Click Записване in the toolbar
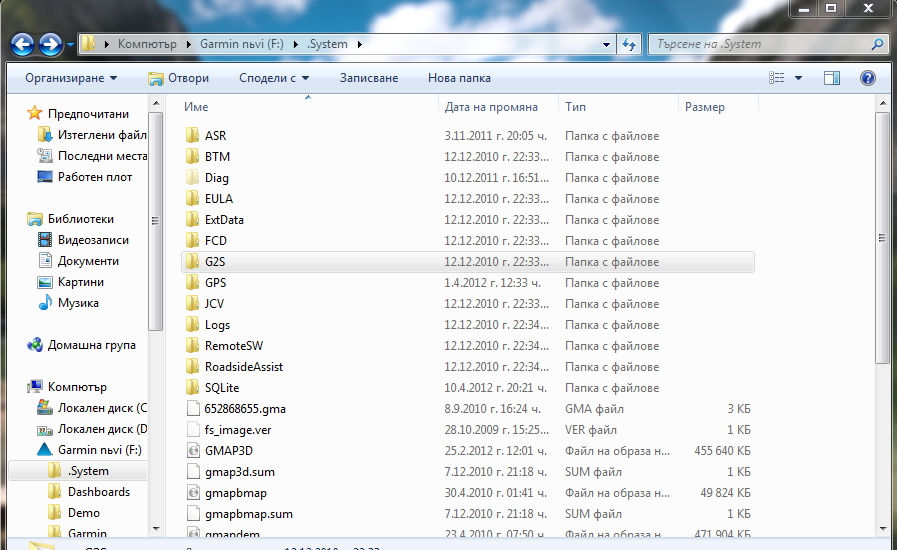 tap(369, 78)
